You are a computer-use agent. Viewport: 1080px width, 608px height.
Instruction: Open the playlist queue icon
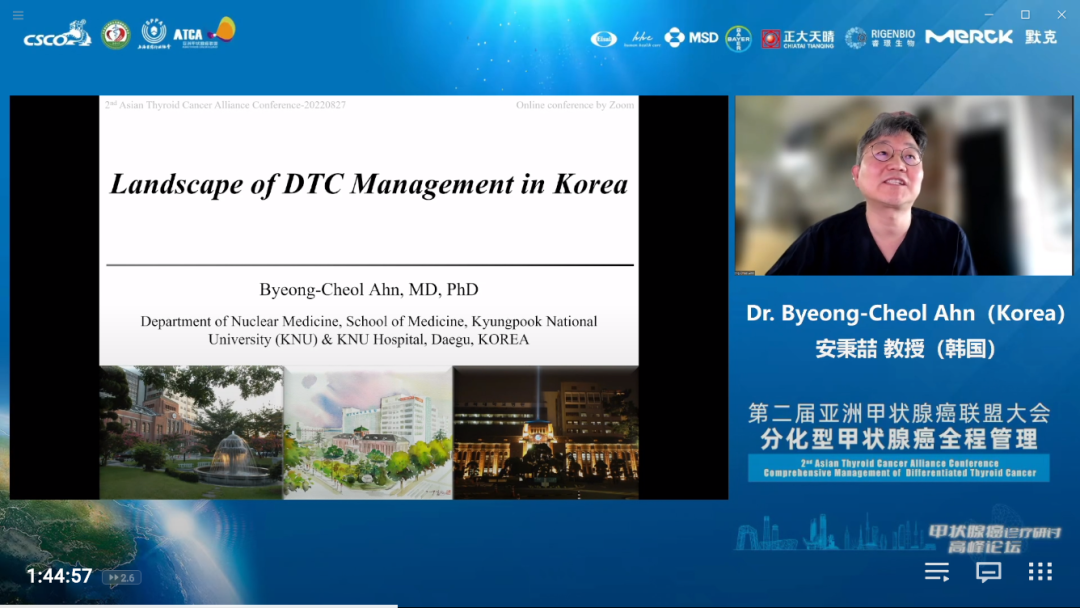click(937, 572)
